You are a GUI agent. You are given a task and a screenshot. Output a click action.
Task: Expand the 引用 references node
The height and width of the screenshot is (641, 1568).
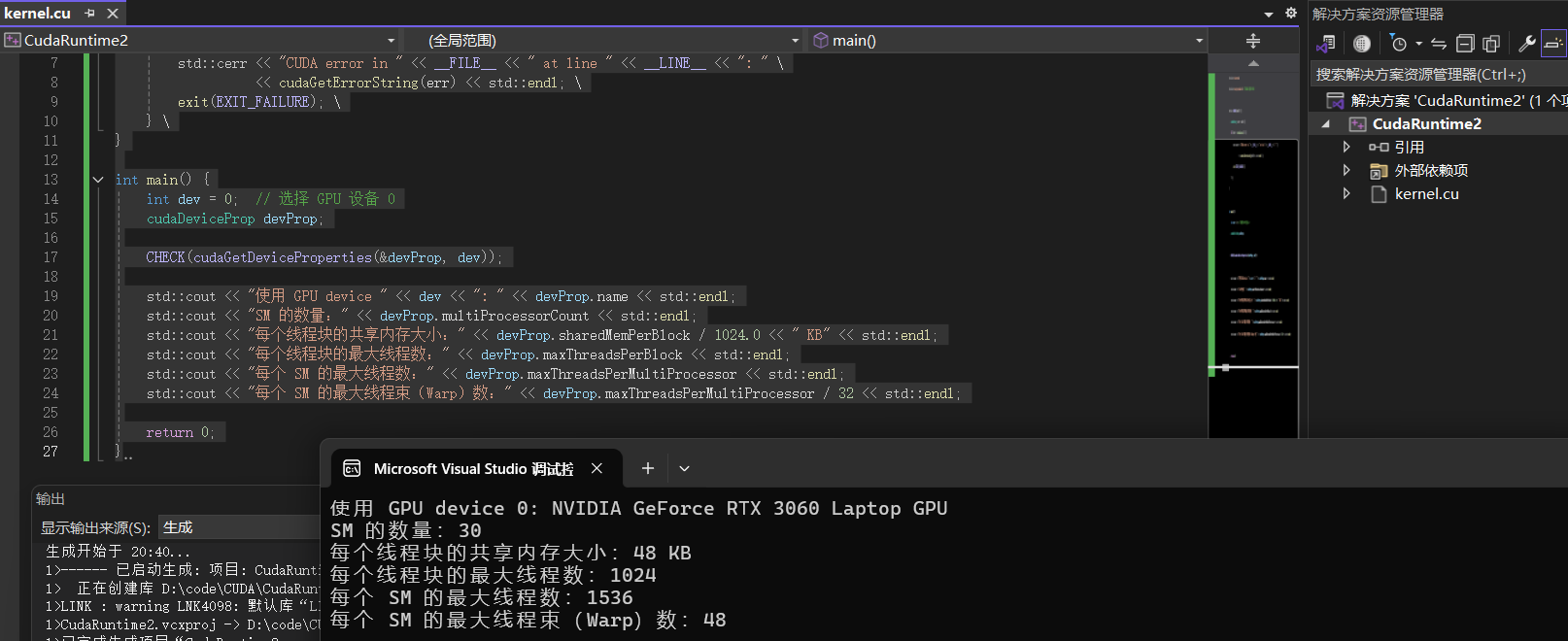[1346, 147]
